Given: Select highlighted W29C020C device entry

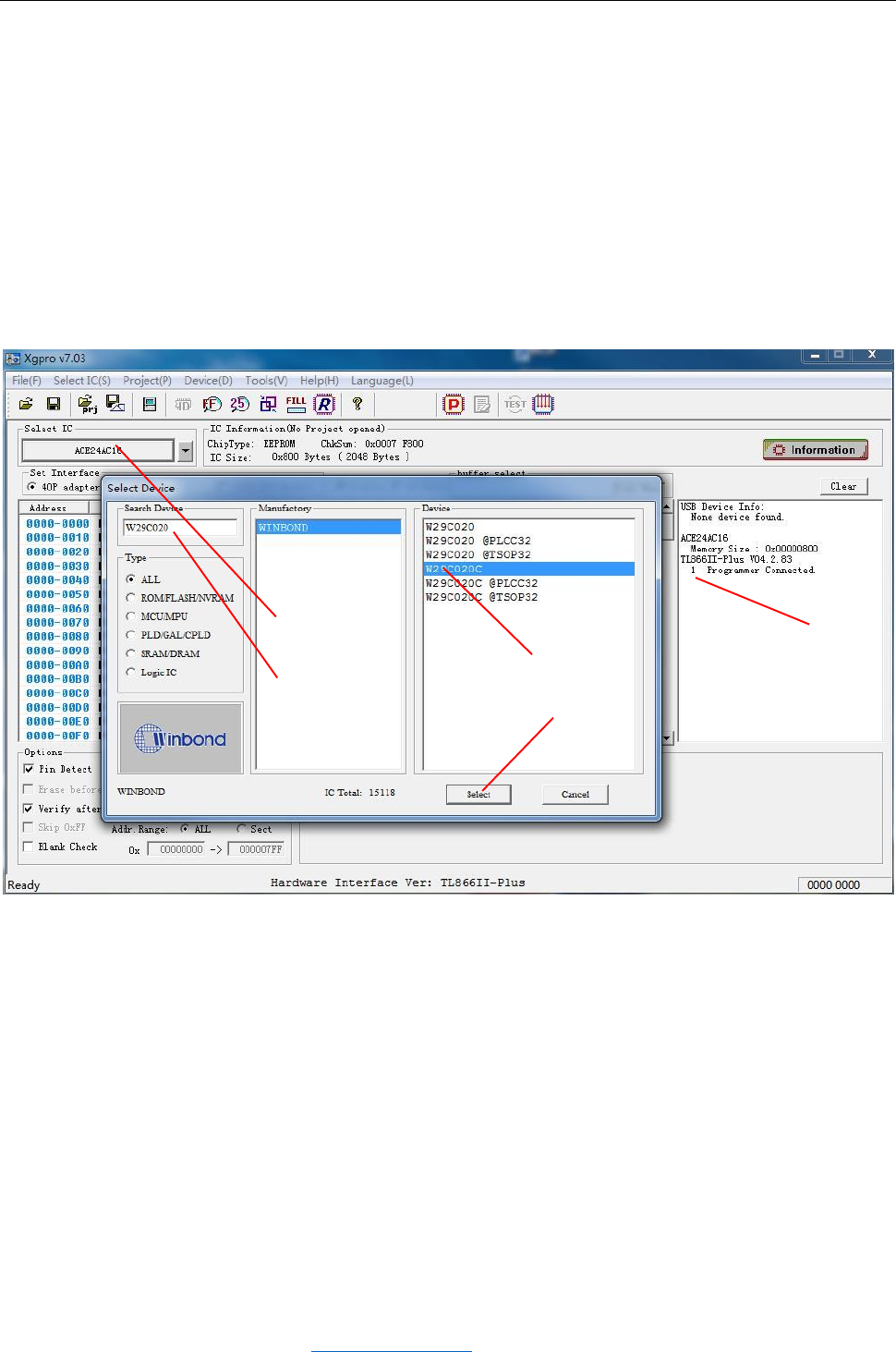Looking at the screenshot, I should [528, 569].
